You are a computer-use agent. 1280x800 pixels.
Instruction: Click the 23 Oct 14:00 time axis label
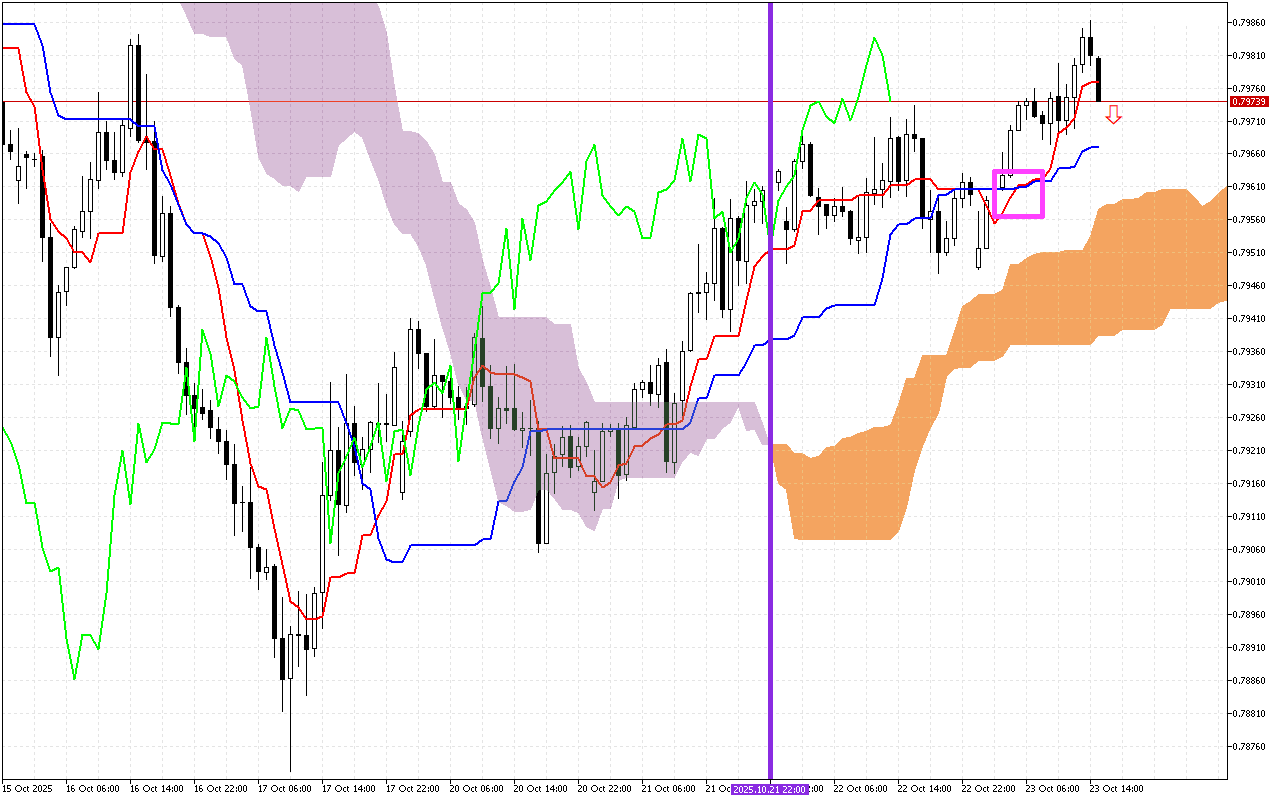coord(1117,789)
